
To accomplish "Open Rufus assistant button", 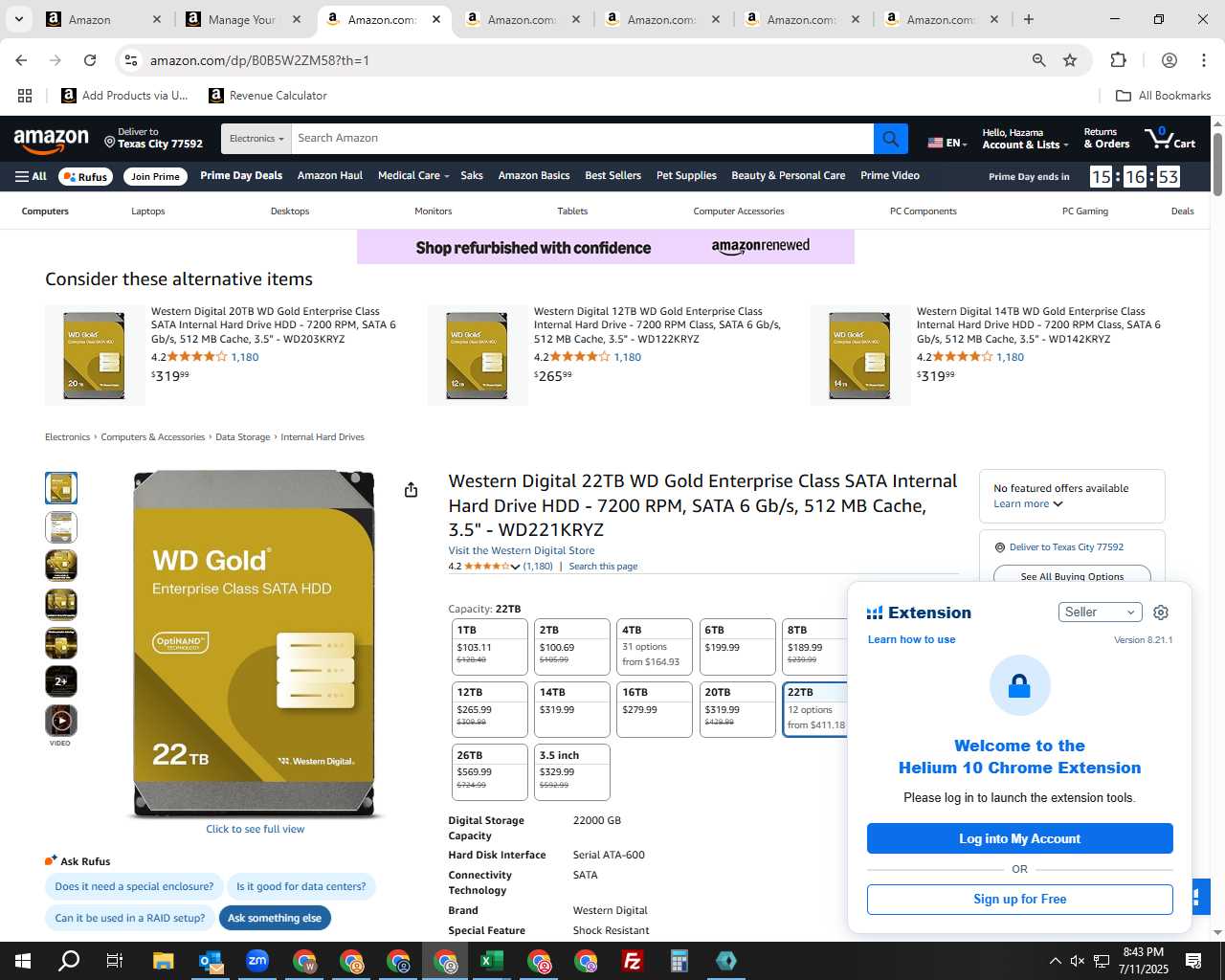I will click(86, 176).
